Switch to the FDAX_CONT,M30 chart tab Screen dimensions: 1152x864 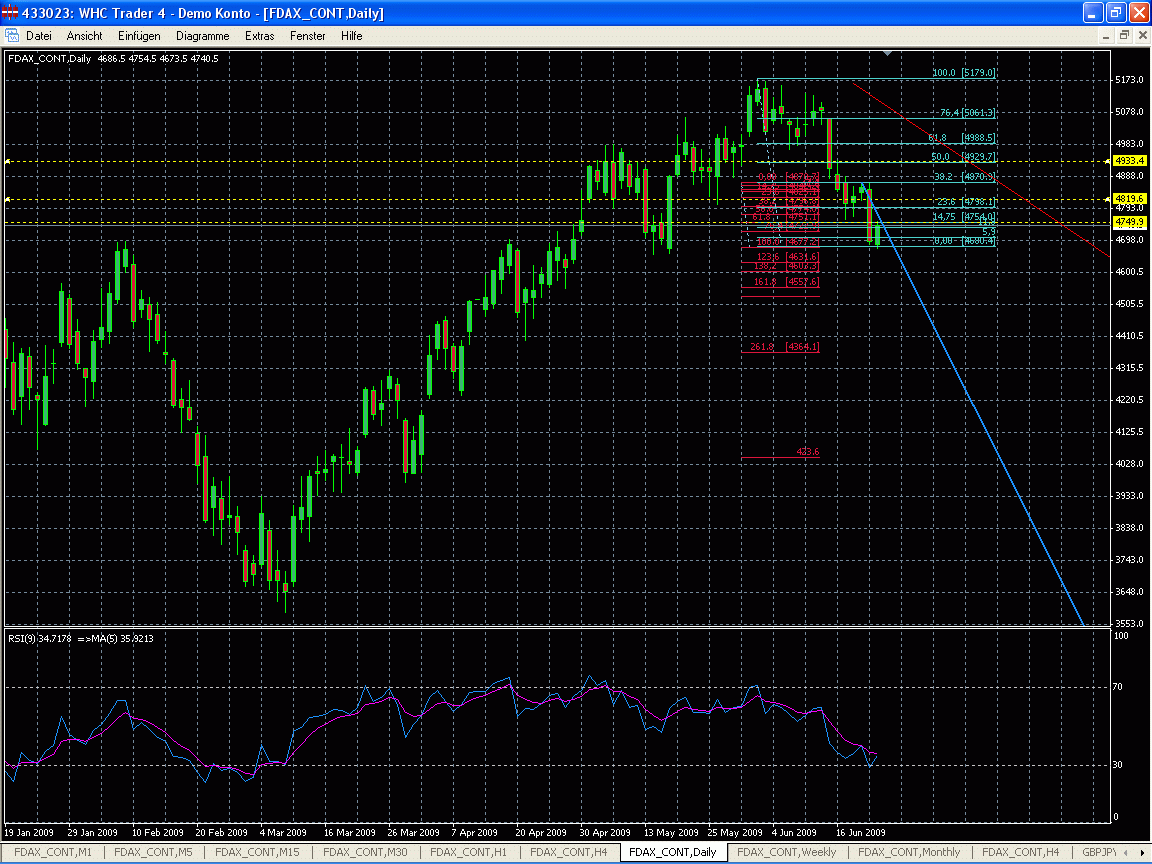365,852
